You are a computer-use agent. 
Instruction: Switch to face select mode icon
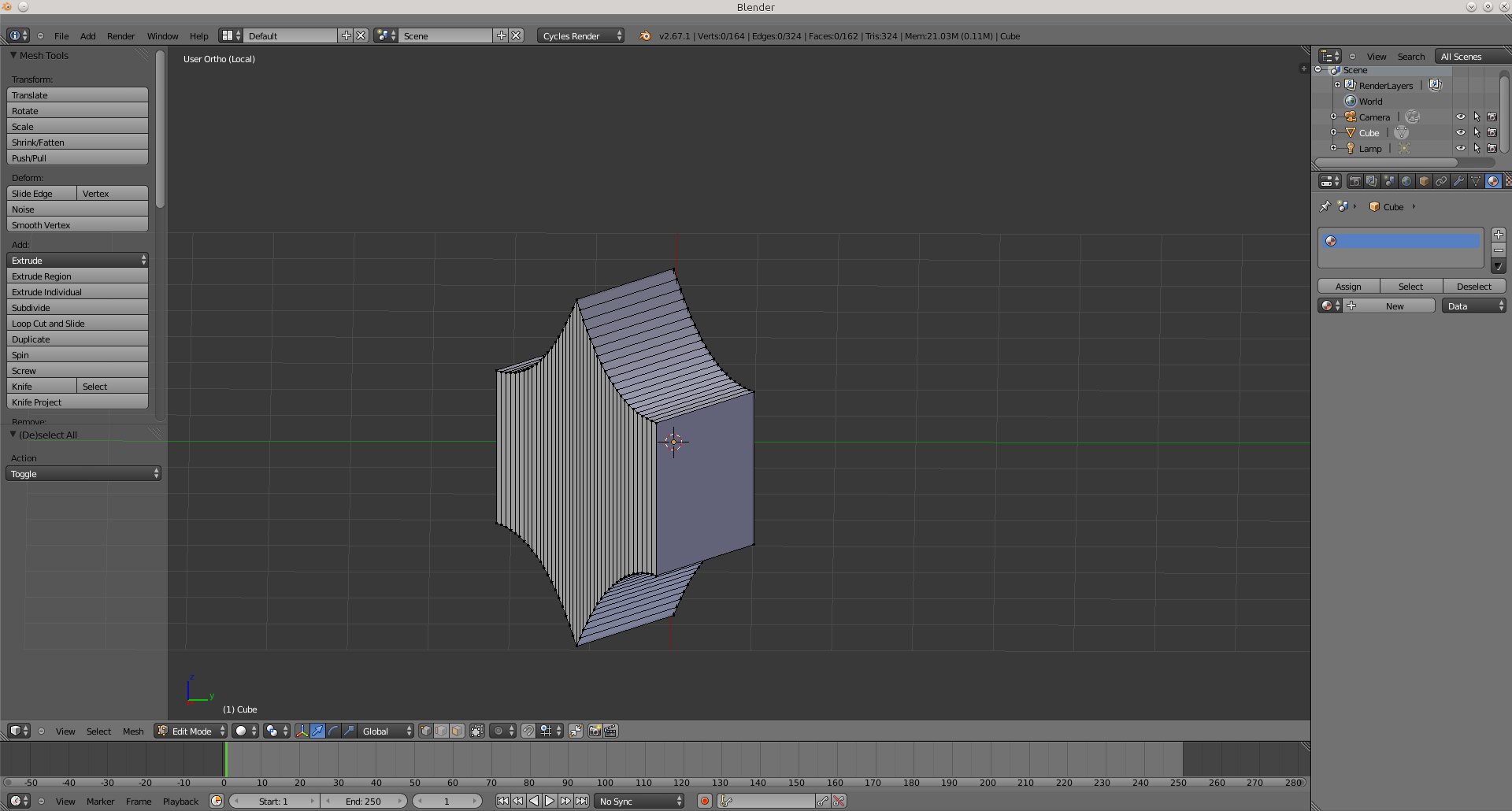coord(457,731)
